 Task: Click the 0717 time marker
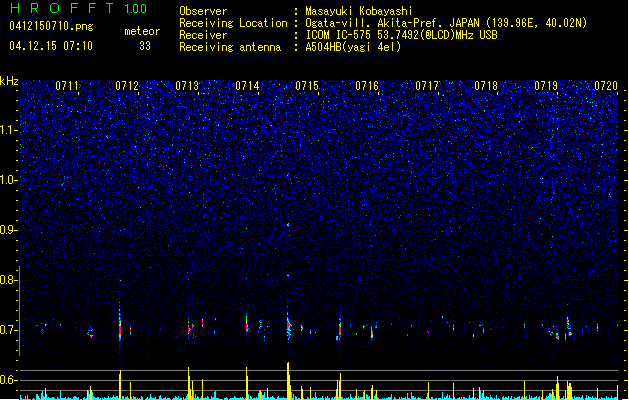(x=427, y=86)
